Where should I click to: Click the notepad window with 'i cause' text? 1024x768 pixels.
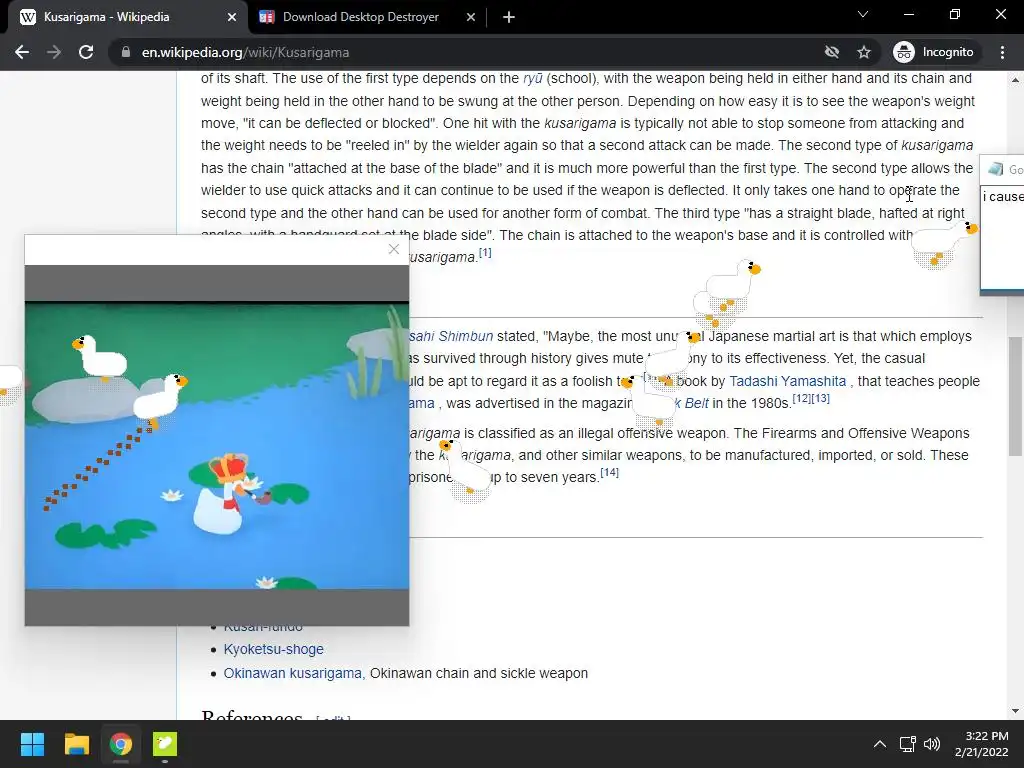coord(1002,225)
